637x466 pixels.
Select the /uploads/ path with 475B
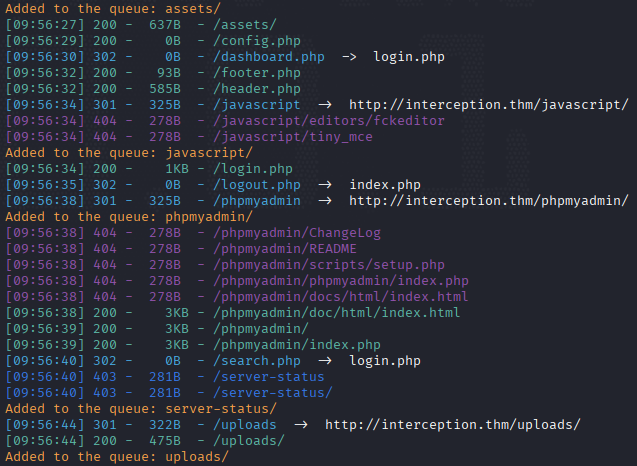pyautogui.click(x=249, y=441)
